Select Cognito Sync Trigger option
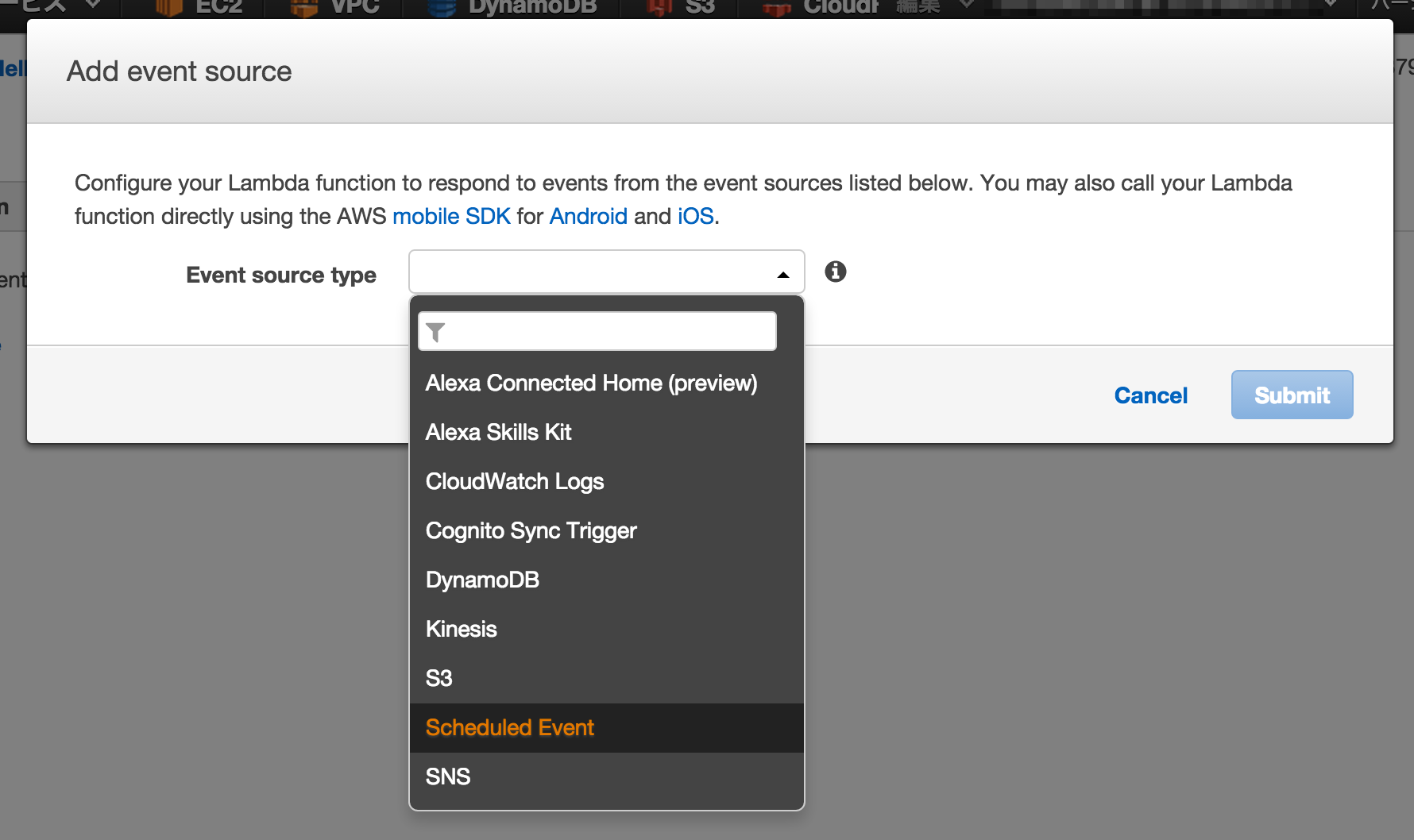Screen dimensions: 1414x840 (x=531, y=530)
